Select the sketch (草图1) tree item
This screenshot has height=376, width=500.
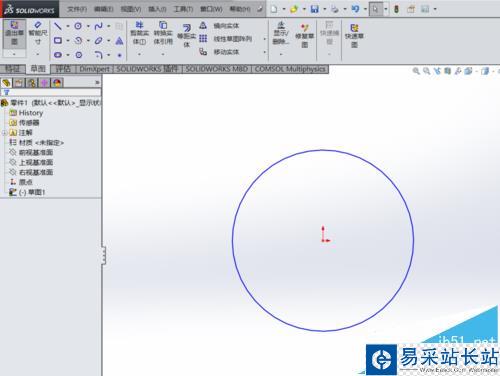click(x=27, y=192)
